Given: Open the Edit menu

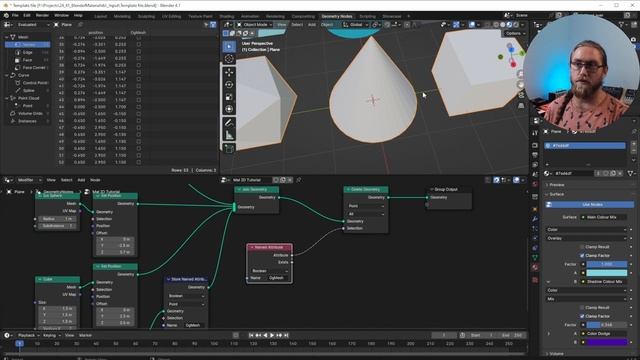Looking at the screenshot, I should pyautogui.click(x=27, y=15).
